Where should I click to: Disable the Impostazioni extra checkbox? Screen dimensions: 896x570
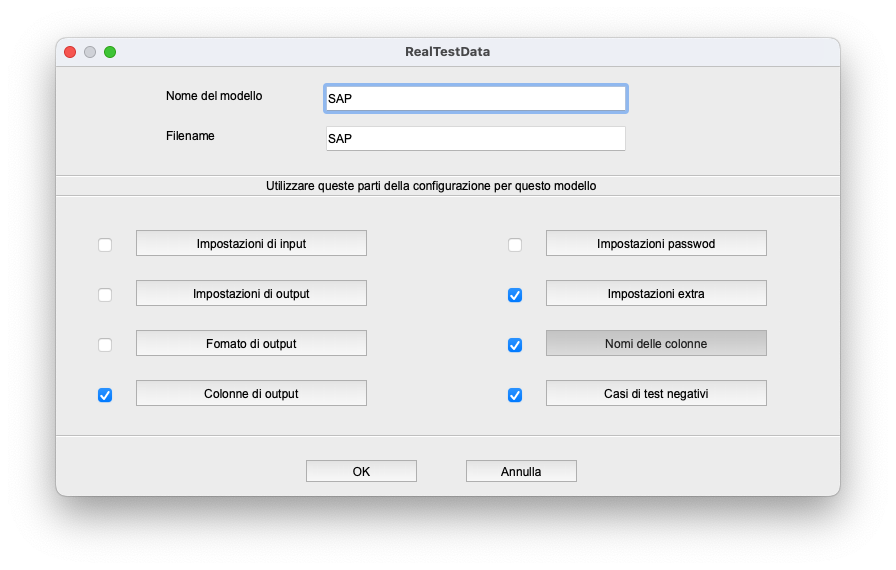coord(515,295)
